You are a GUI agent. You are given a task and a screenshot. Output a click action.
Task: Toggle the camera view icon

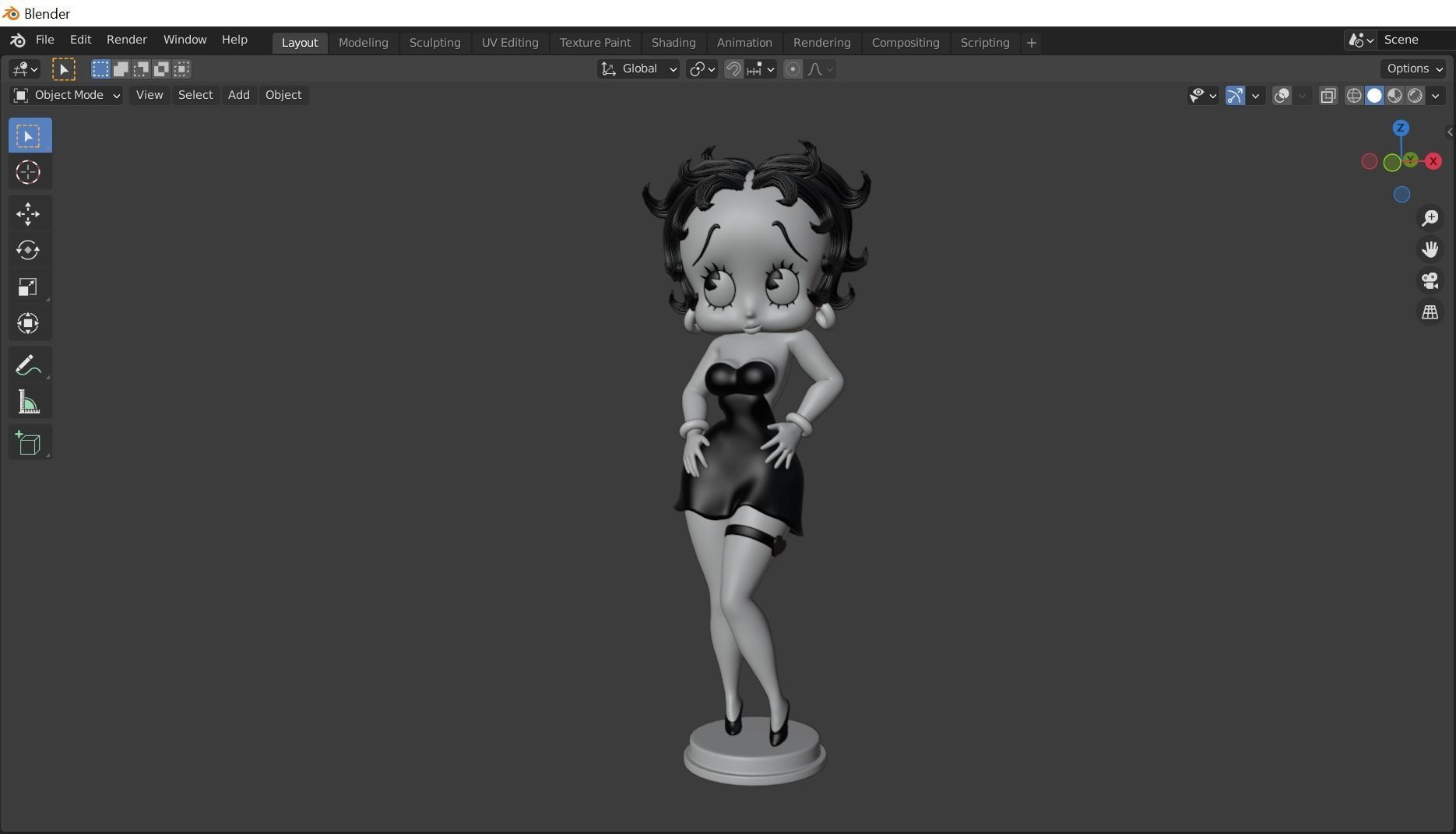(1430, 280)
